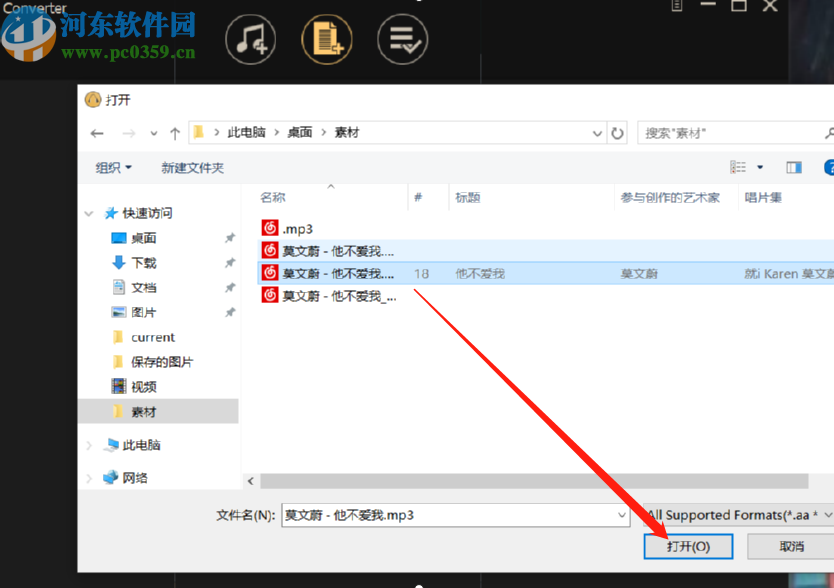The height and width of the screenshot is (588, 834).
Task: Expand the 此电脑 tree item
Action: coord(89,445)
